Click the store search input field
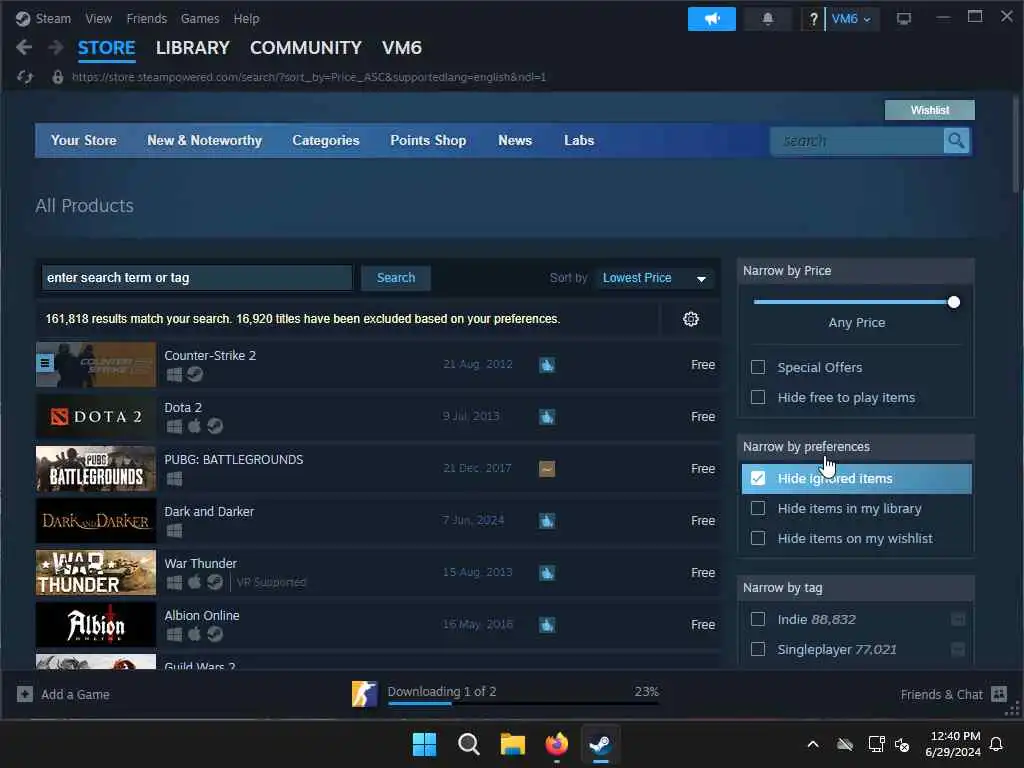Image resolution: width=1024 pixels, height=768 pixels. [x=857, y=140]
